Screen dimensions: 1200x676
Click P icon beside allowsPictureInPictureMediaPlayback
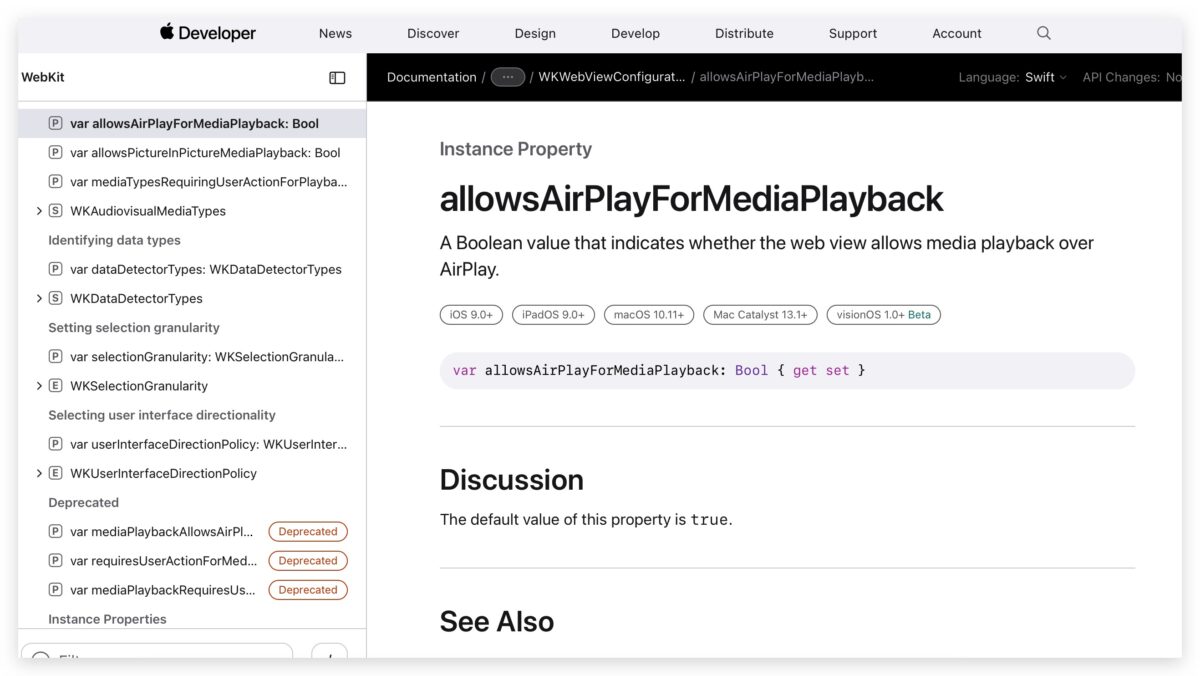coord(56,153)
